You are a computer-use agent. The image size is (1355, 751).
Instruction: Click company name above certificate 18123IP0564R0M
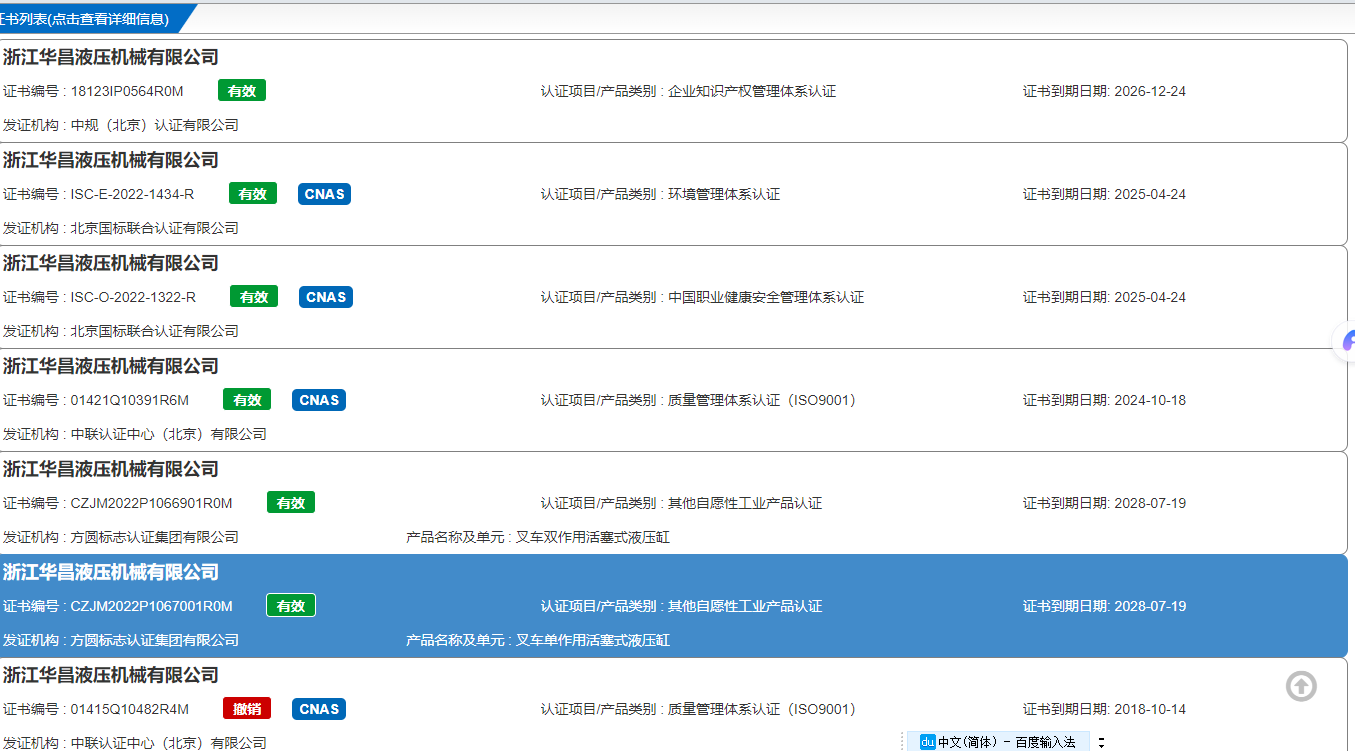[x=111, y=57]
